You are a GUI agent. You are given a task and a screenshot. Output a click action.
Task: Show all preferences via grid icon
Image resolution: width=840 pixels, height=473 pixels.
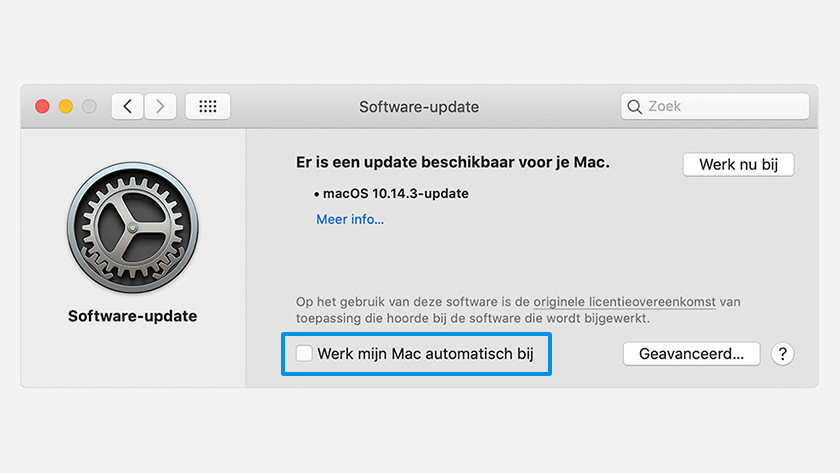208,106
